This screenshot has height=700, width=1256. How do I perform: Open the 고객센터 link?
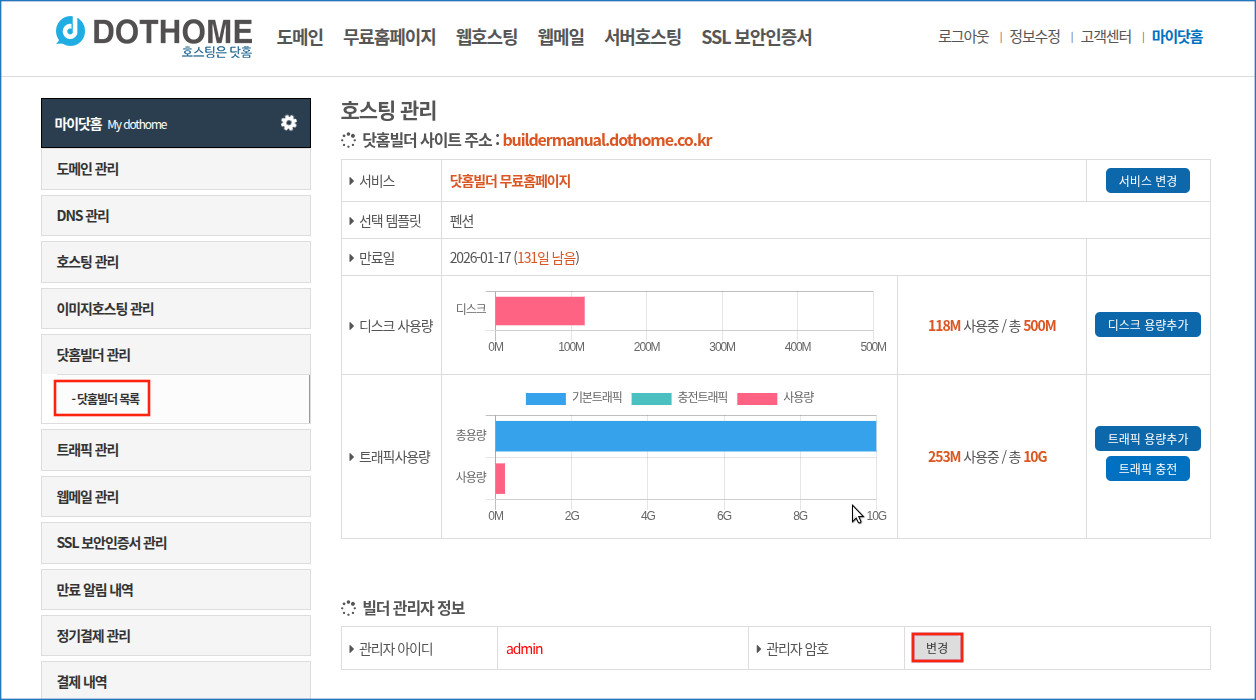(x=1106, y=37)
